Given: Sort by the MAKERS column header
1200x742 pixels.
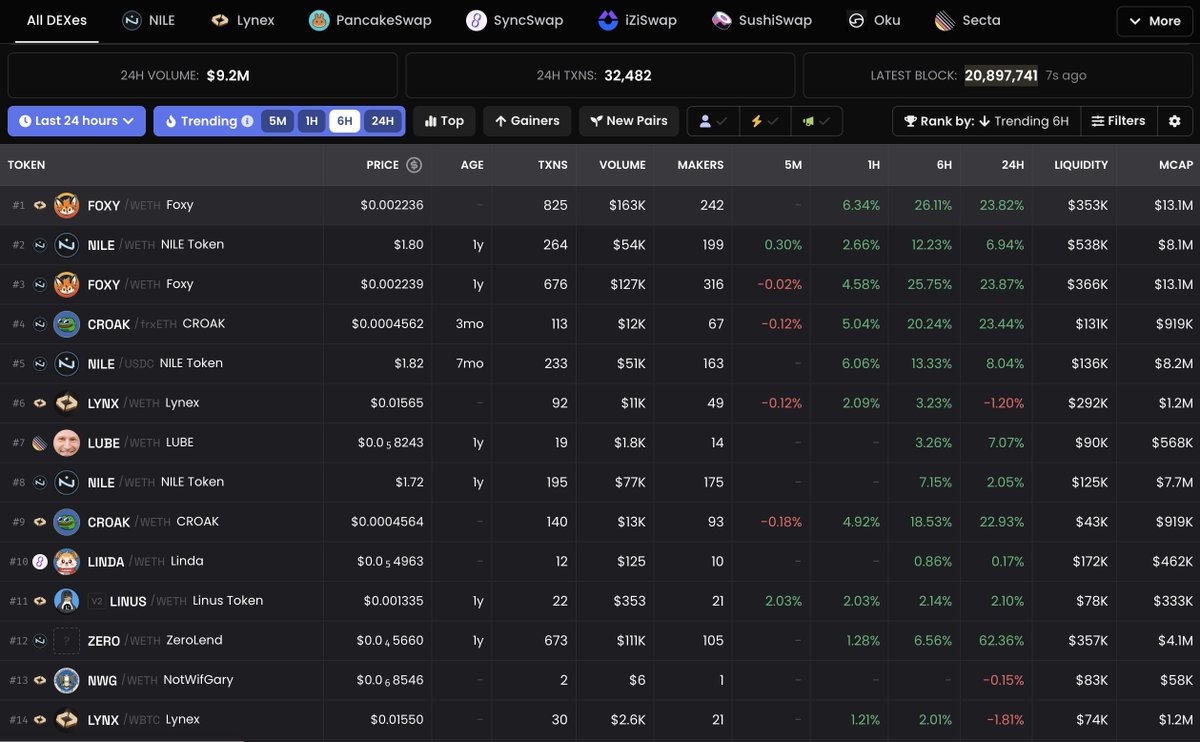Looking at the screenshot, I should pos(700,165).
